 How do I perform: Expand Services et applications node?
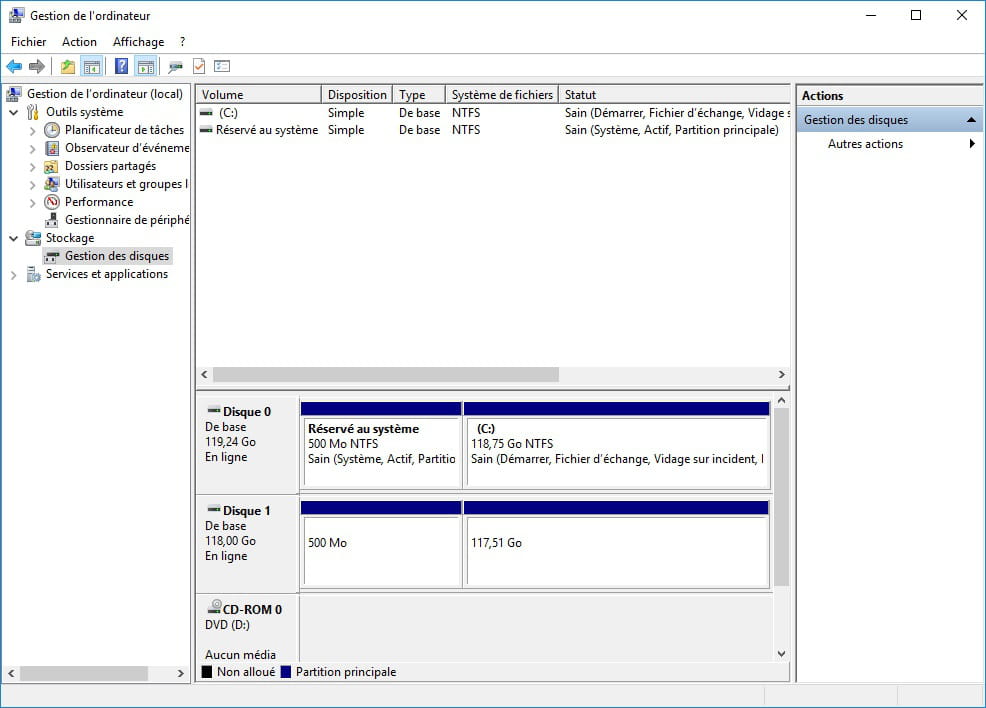click(x=13, y=275)
